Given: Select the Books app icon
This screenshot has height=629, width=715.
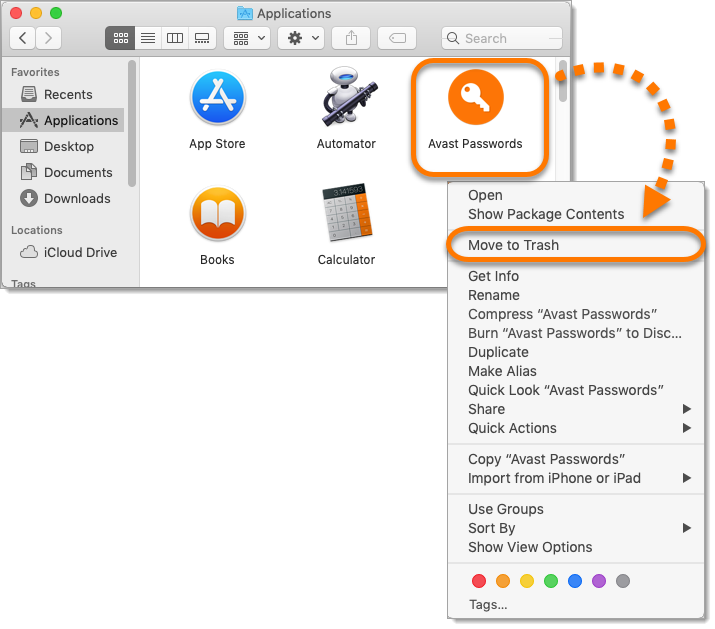Looking at the screenshot, I should (x=218, y=213).
